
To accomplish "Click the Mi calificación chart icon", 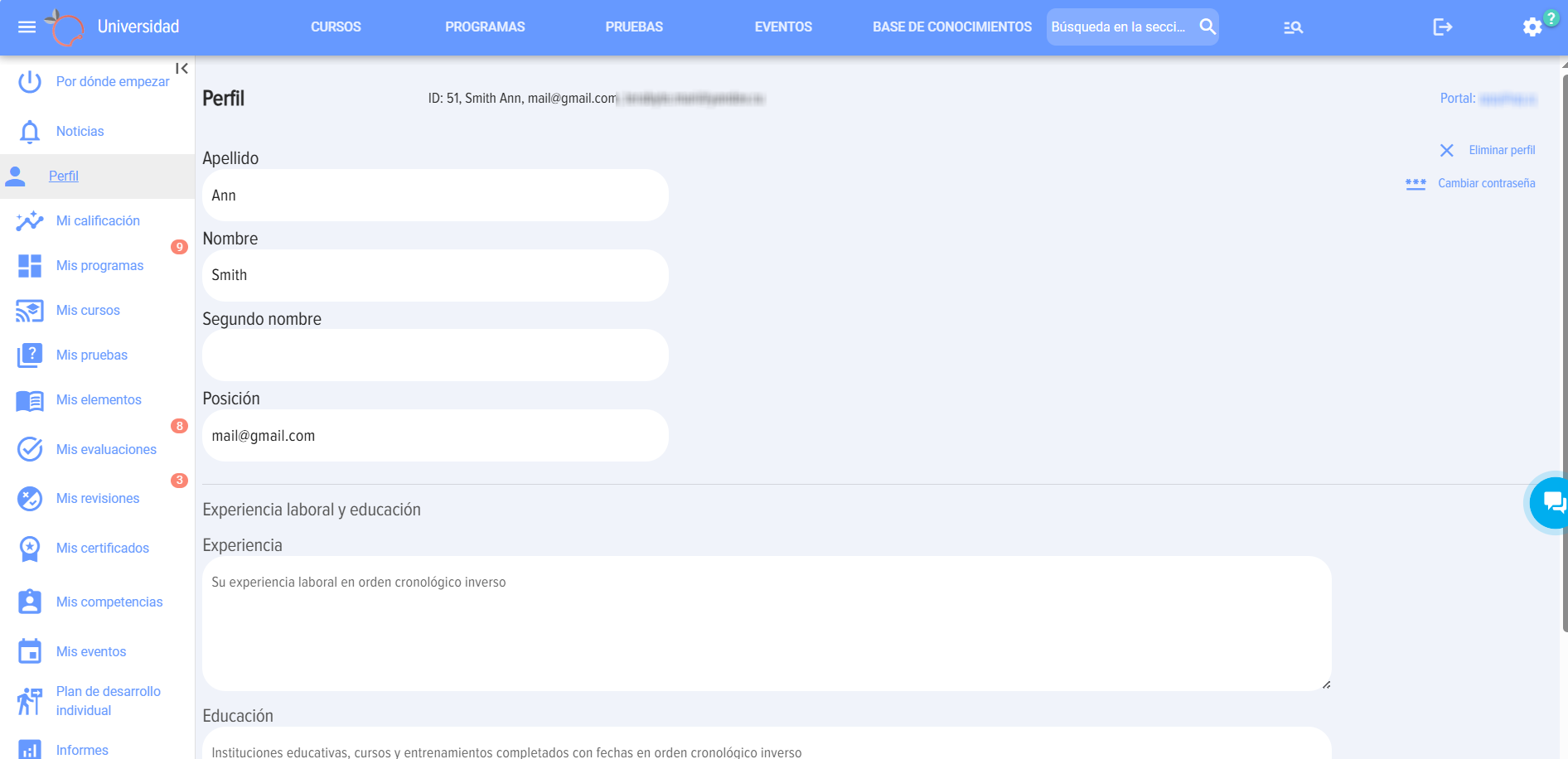I will [30, 220].
